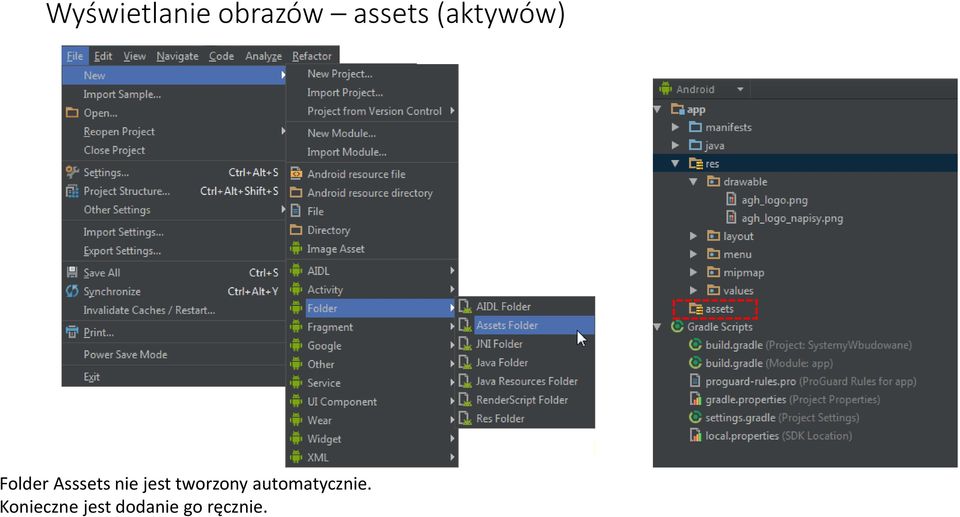Viewport: 960px width, 517px height.
Task: Collapse the drawable folder arrow
Action: click(694, 182)
